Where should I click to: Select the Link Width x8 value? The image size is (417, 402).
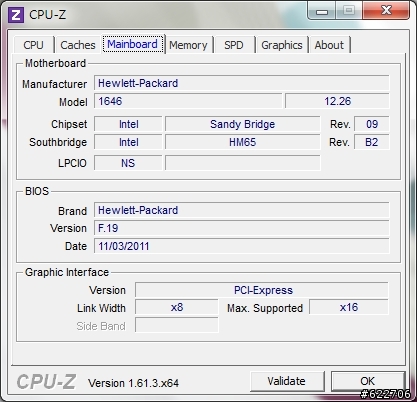pyautogui.click(x=177, y=307)
